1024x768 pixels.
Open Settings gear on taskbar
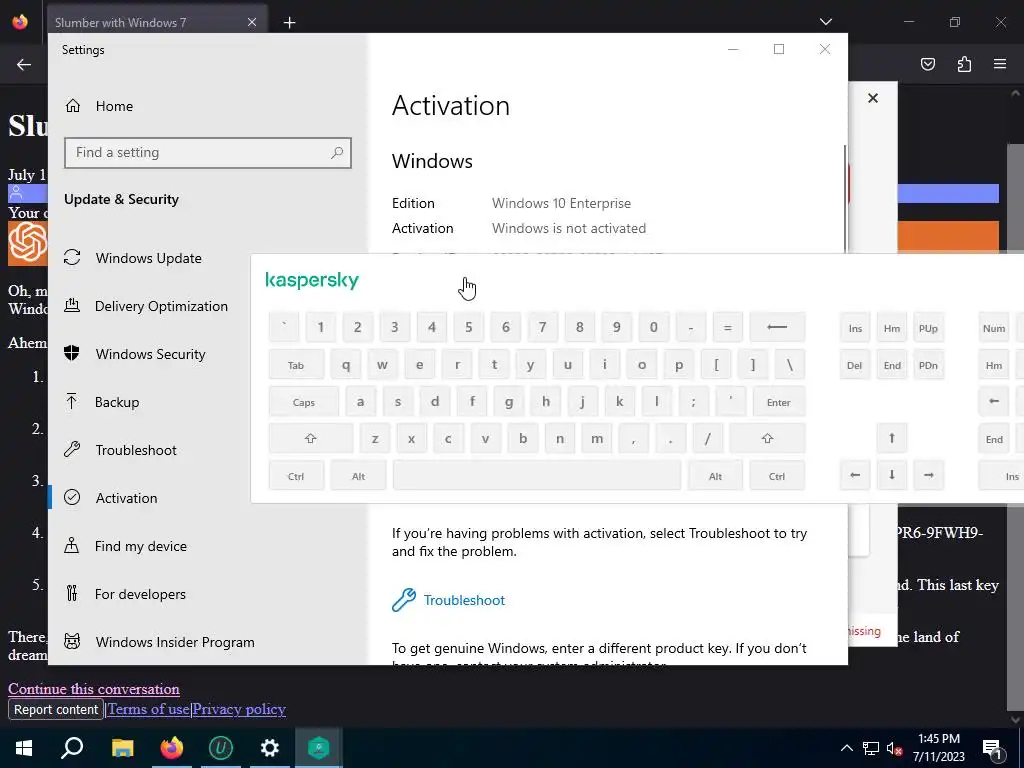coord(269,748)
